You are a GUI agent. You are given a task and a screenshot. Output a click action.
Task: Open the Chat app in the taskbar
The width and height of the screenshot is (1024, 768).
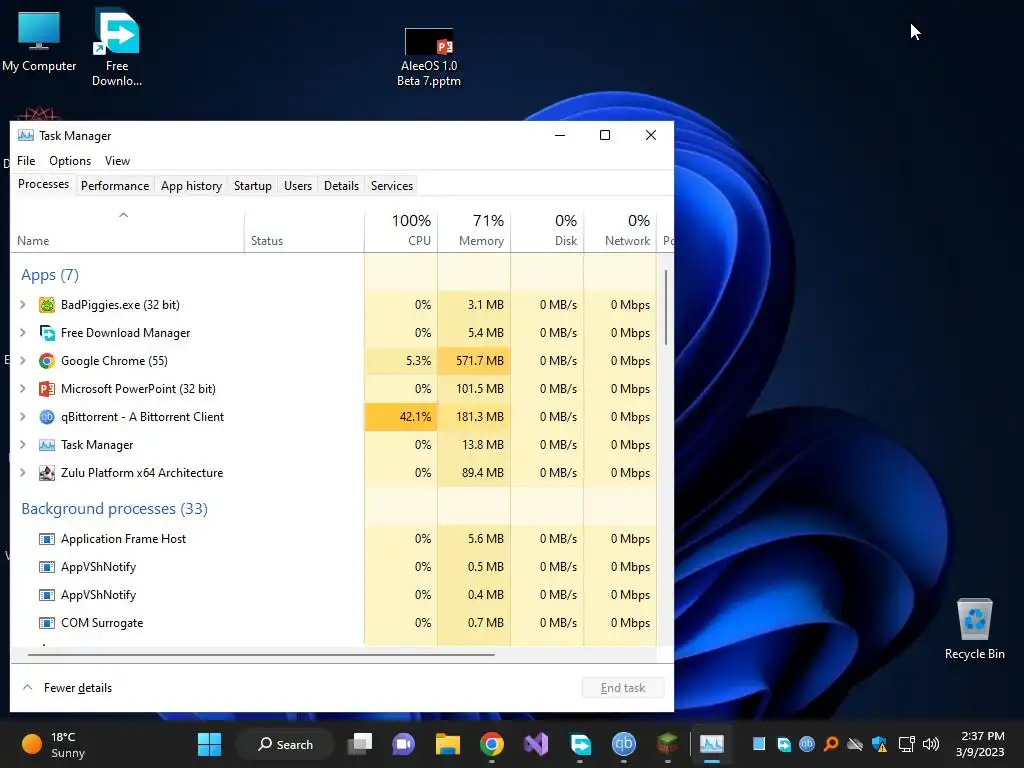click(404, 744)
